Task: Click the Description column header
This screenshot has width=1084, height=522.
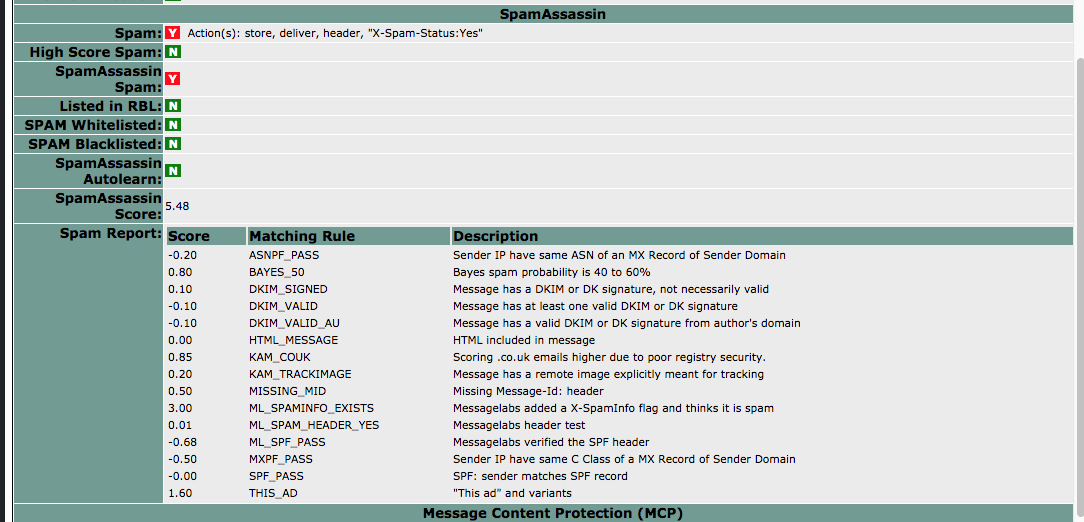Action: tap(495, 236)
